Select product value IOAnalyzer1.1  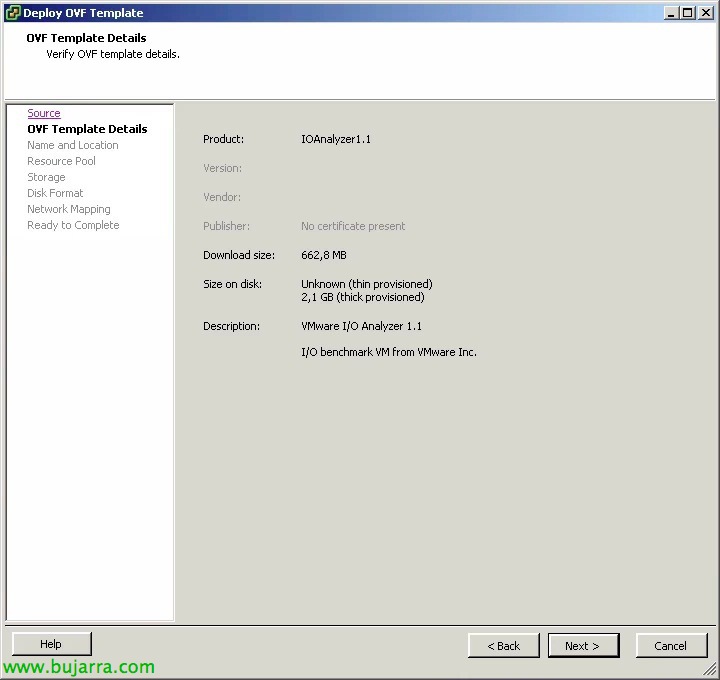(x=336, y=139)
